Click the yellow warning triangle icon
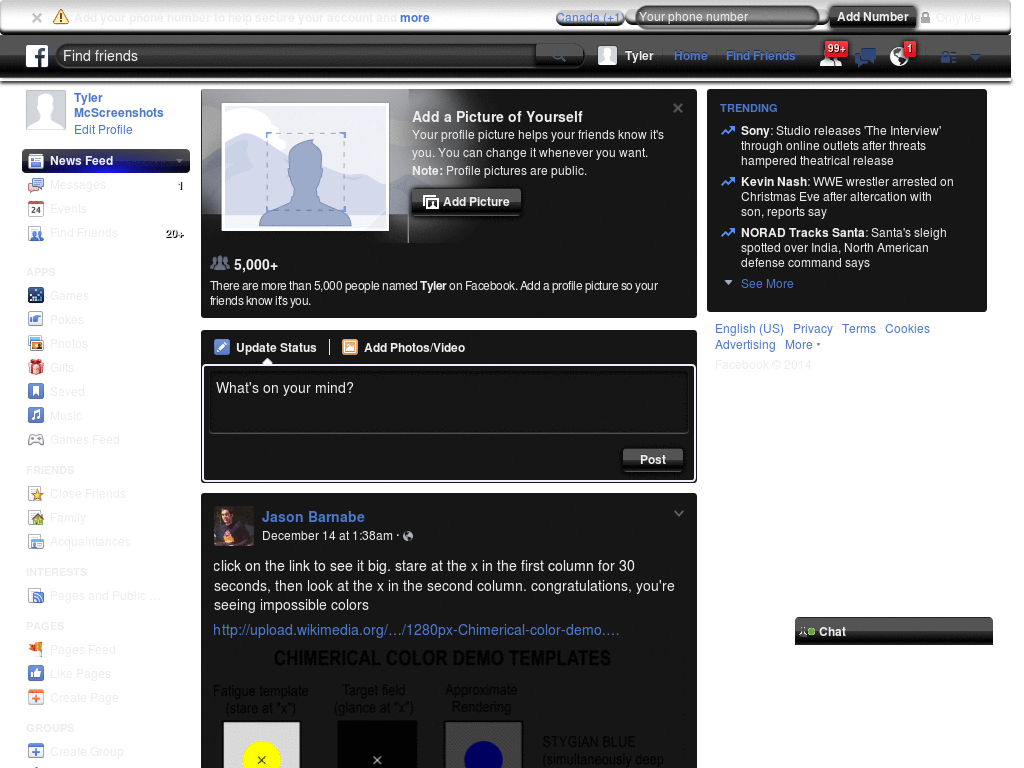This screenshot has height=768, width=1024. 61,17
